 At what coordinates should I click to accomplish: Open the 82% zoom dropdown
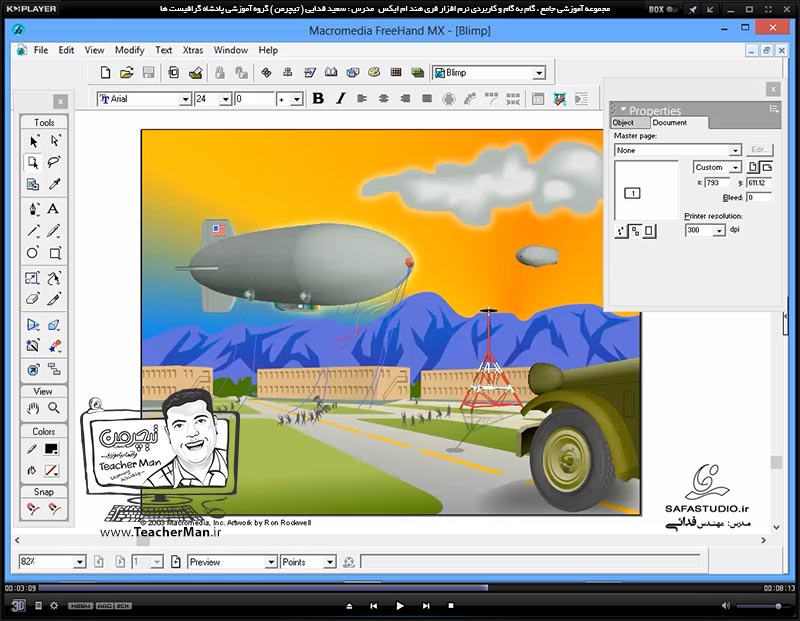(x=80, y=562)
